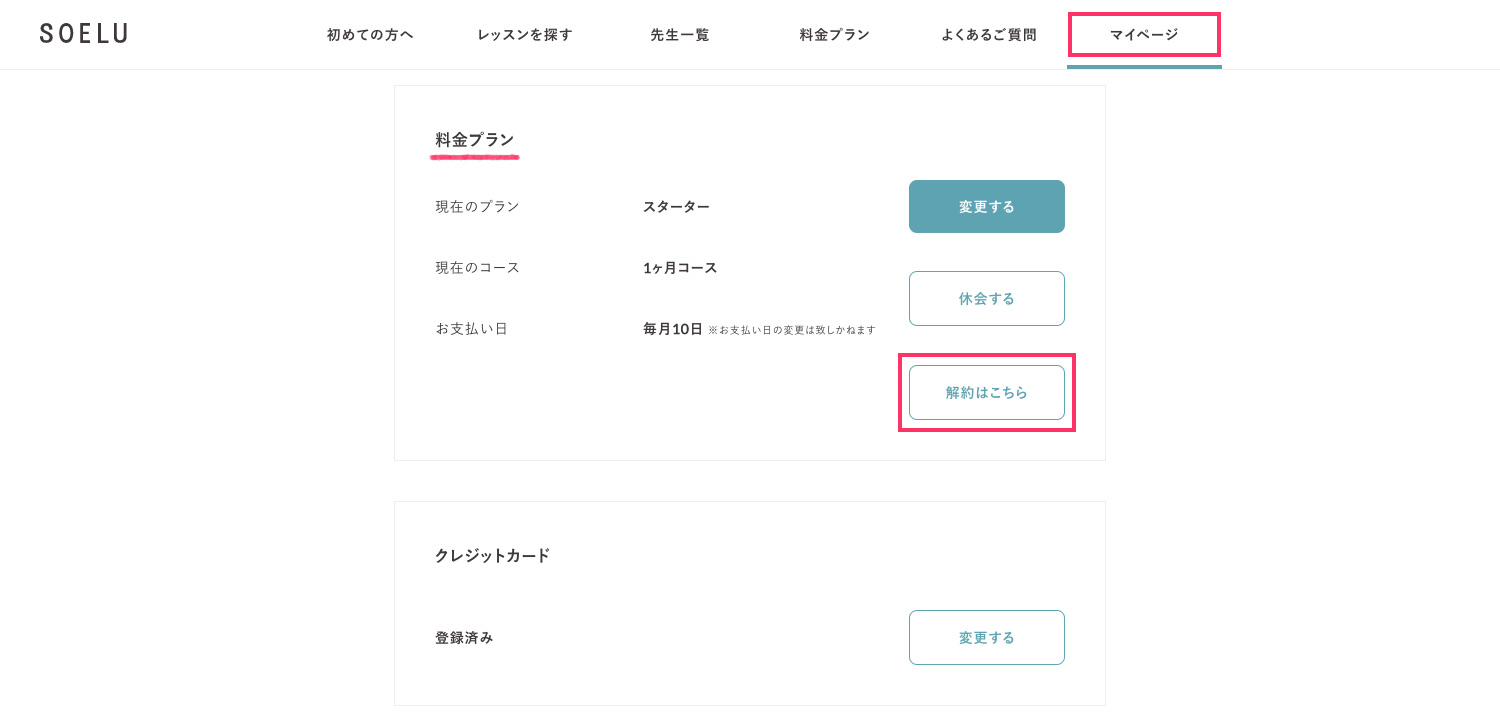
Task: Click the payment date change notice text
Action: [792, 330]
